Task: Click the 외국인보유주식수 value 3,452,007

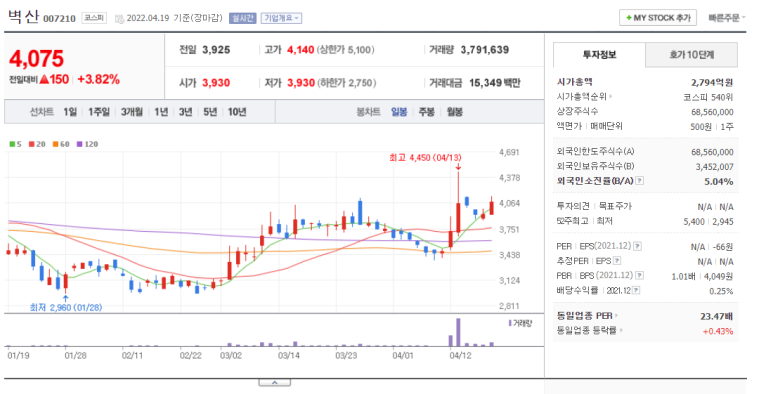Action: pyautogui.click(x=714, y=167)
